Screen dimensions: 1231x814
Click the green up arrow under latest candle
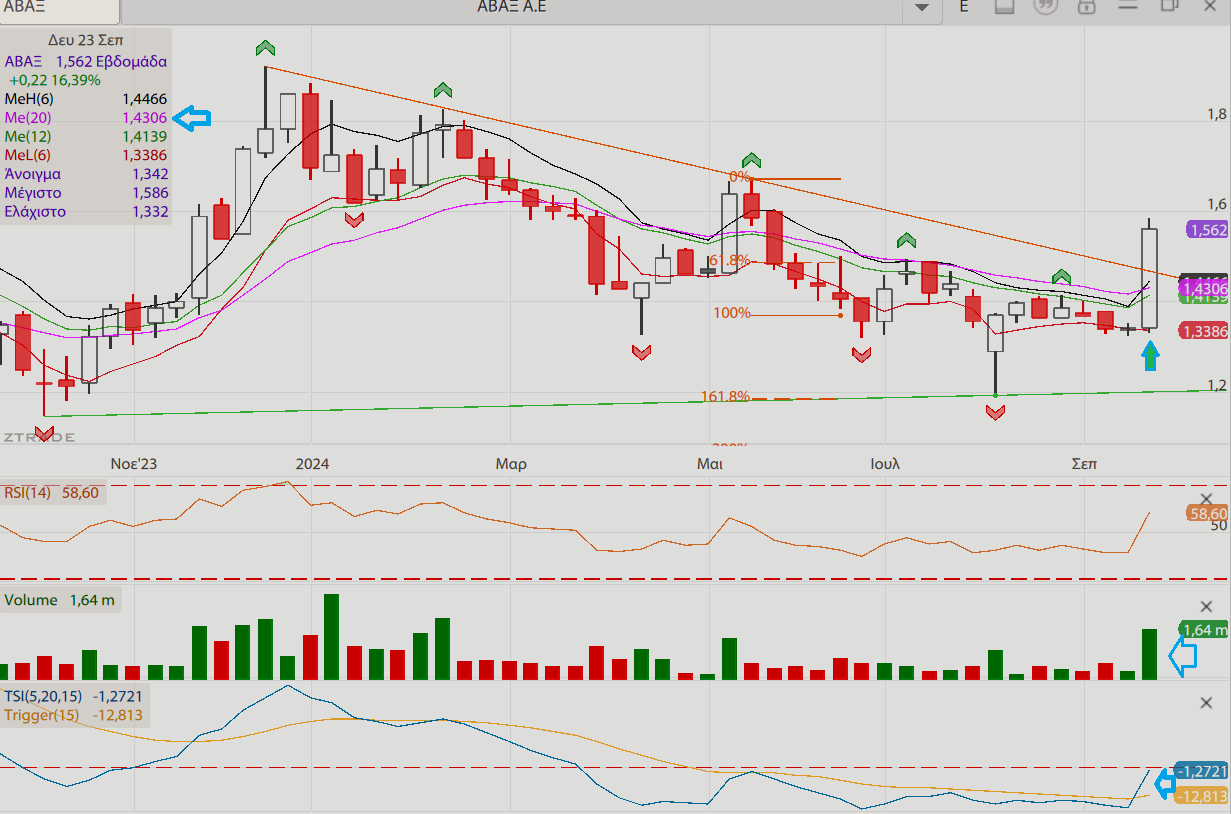click(1150, 355)
